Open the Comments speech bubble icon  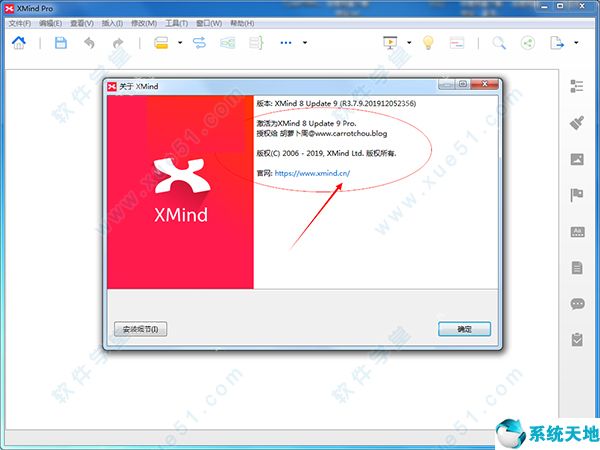(x=577, y=304)
